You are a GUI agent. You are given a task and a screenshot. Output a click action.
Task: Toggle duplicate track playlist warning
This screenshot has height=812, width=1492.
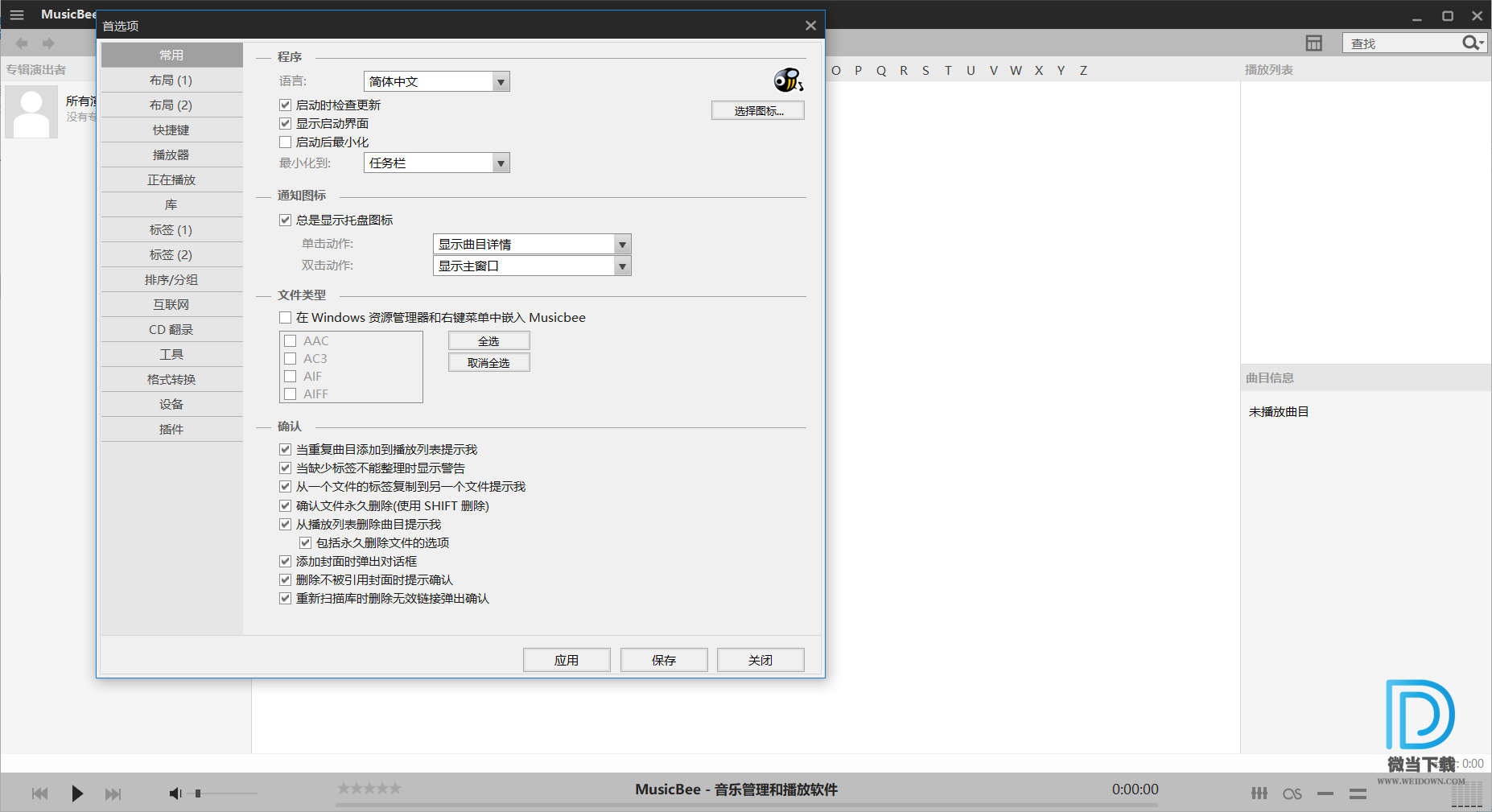285,449
